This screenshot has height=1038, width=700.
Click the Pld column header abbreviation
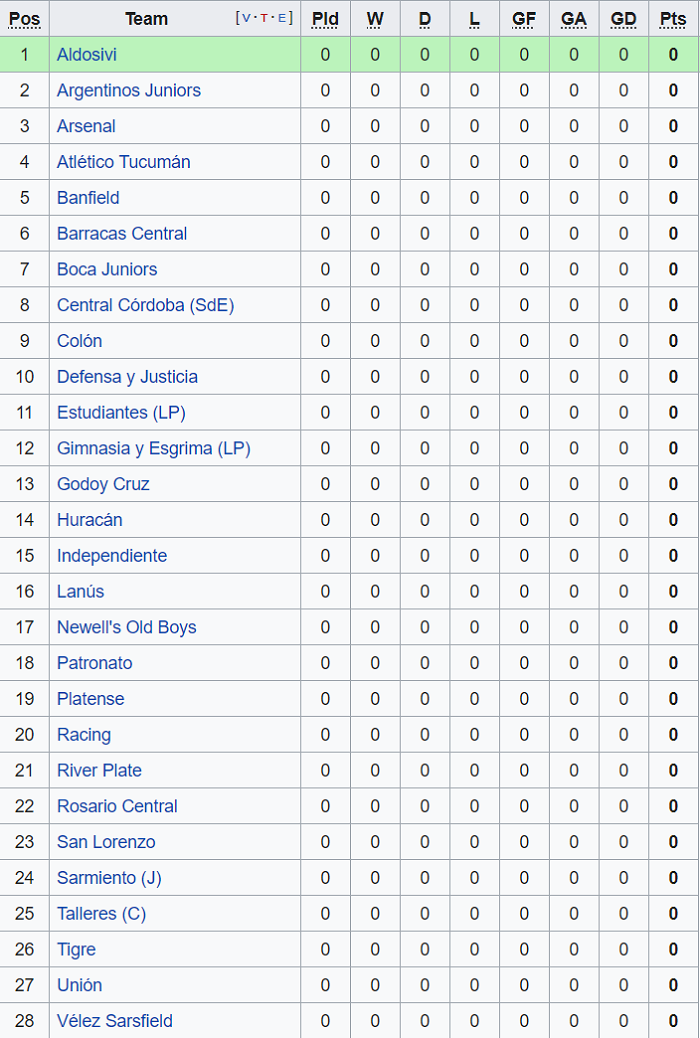[x=325, y=19]
